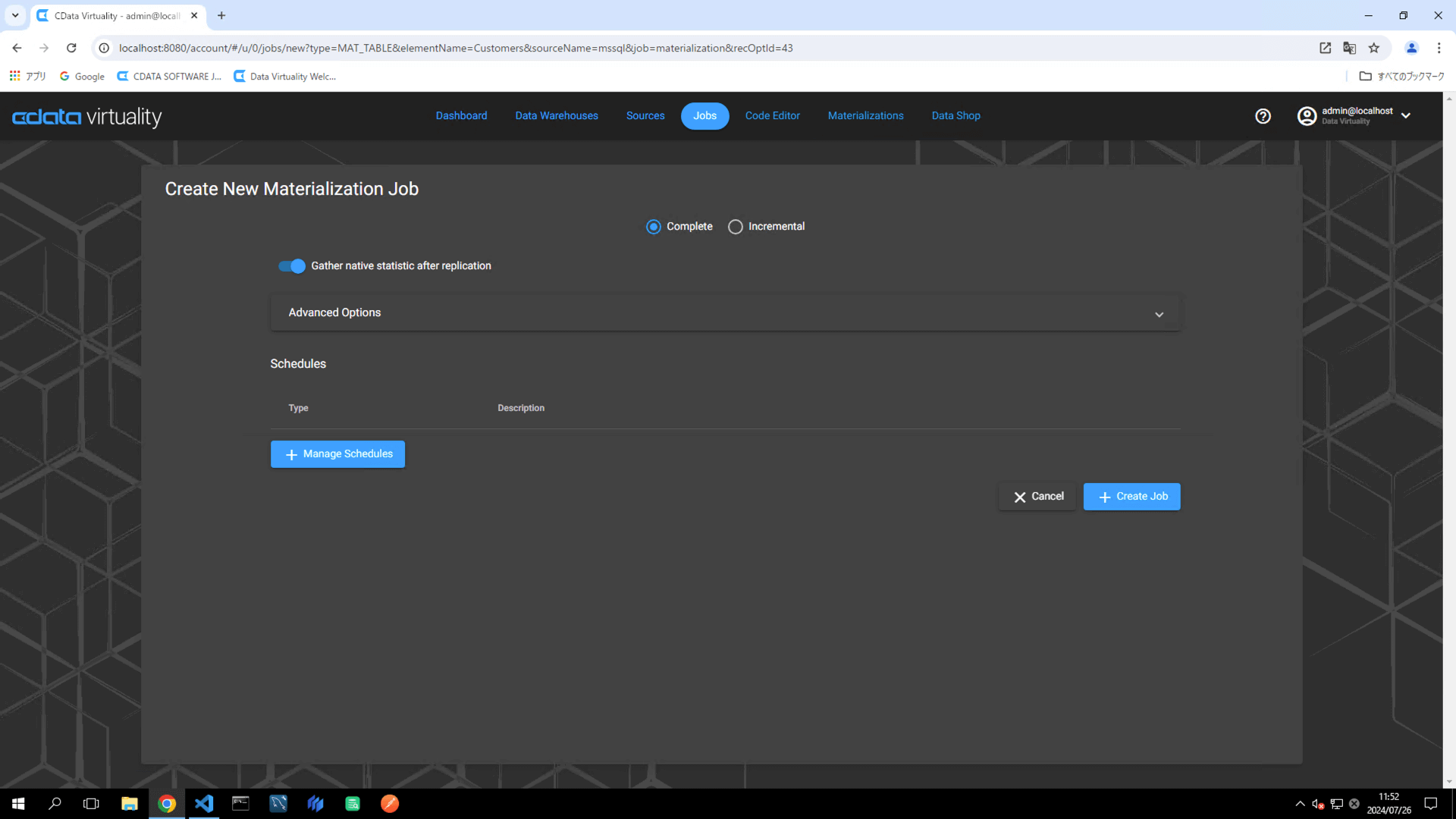Select the Incremental radio button
Image resolution: width=1456 pixels, height=819 pixels.
click(x=735, y=227)
